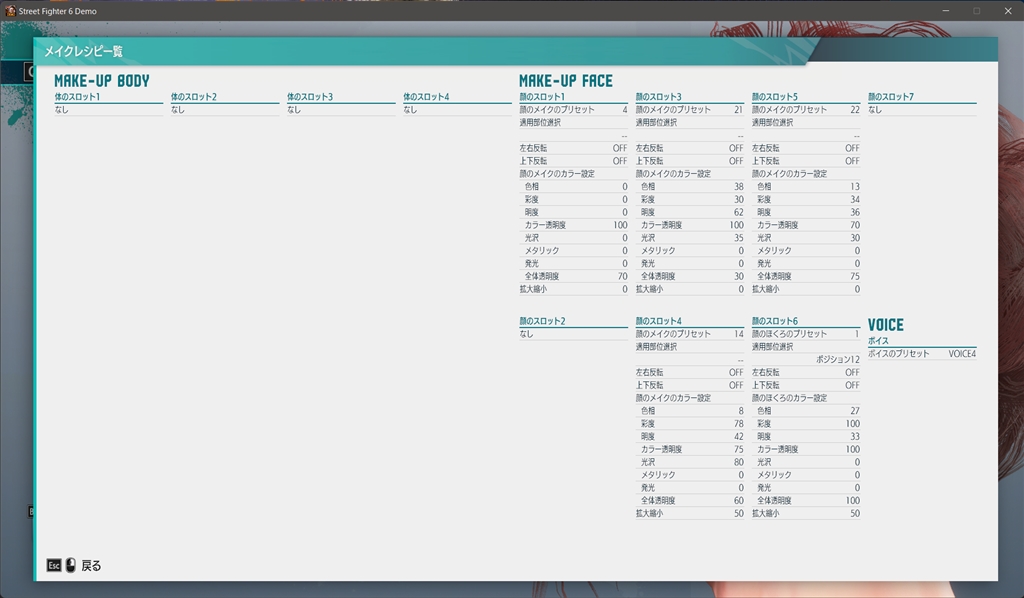Image resolution: width=1024 pixels, height=598 pixels.
Task: Click なし under 体のスロット1
Action: (61, 110)
